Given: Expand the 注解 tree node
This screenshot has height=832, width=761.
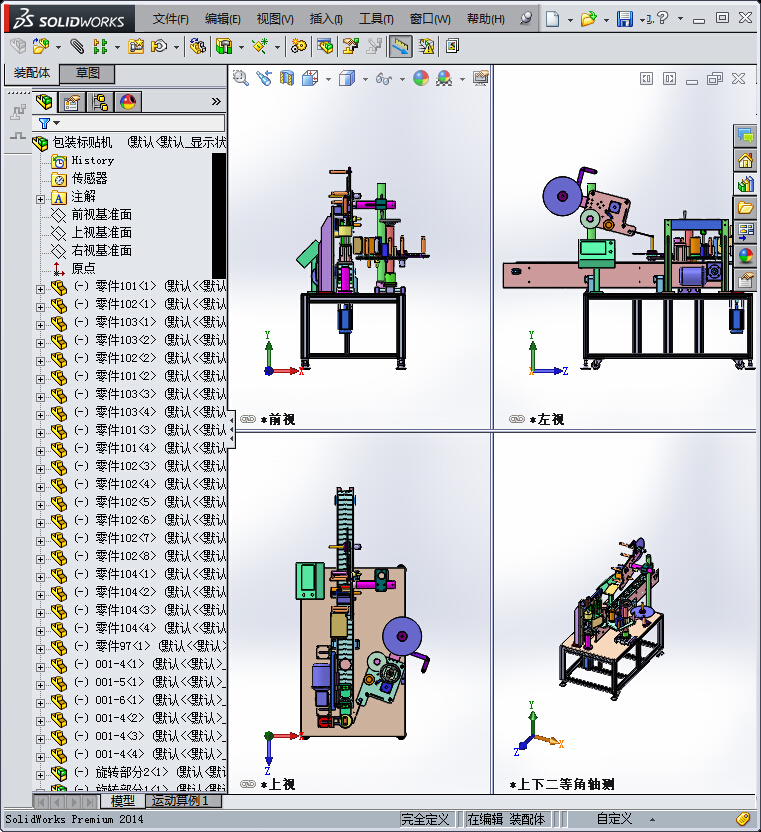Looking at the screenshot, I should point(40,200).
